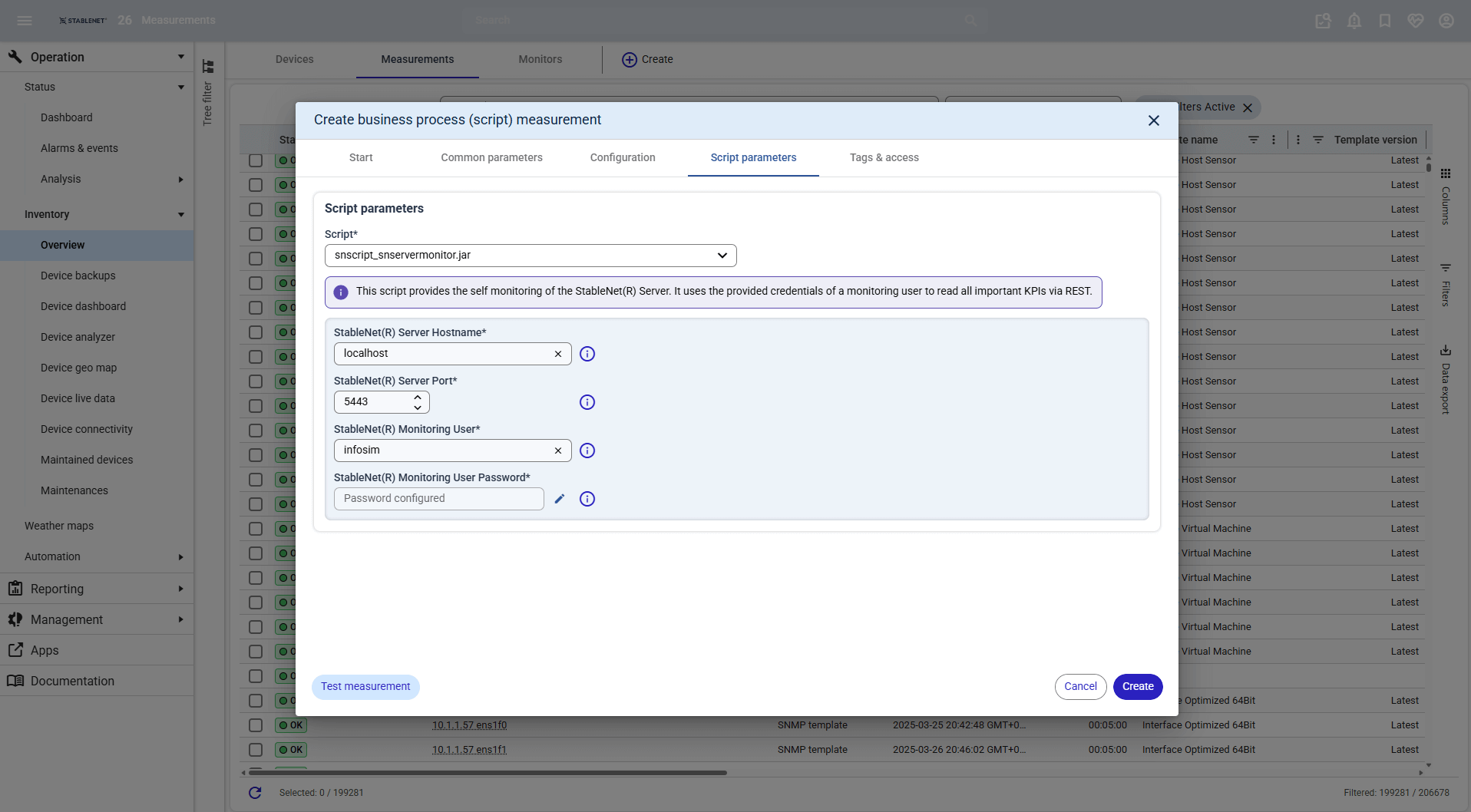Switch to the Tags & access tab
The height and width of the screenshot is (812, 1471).
coord(884,157)
